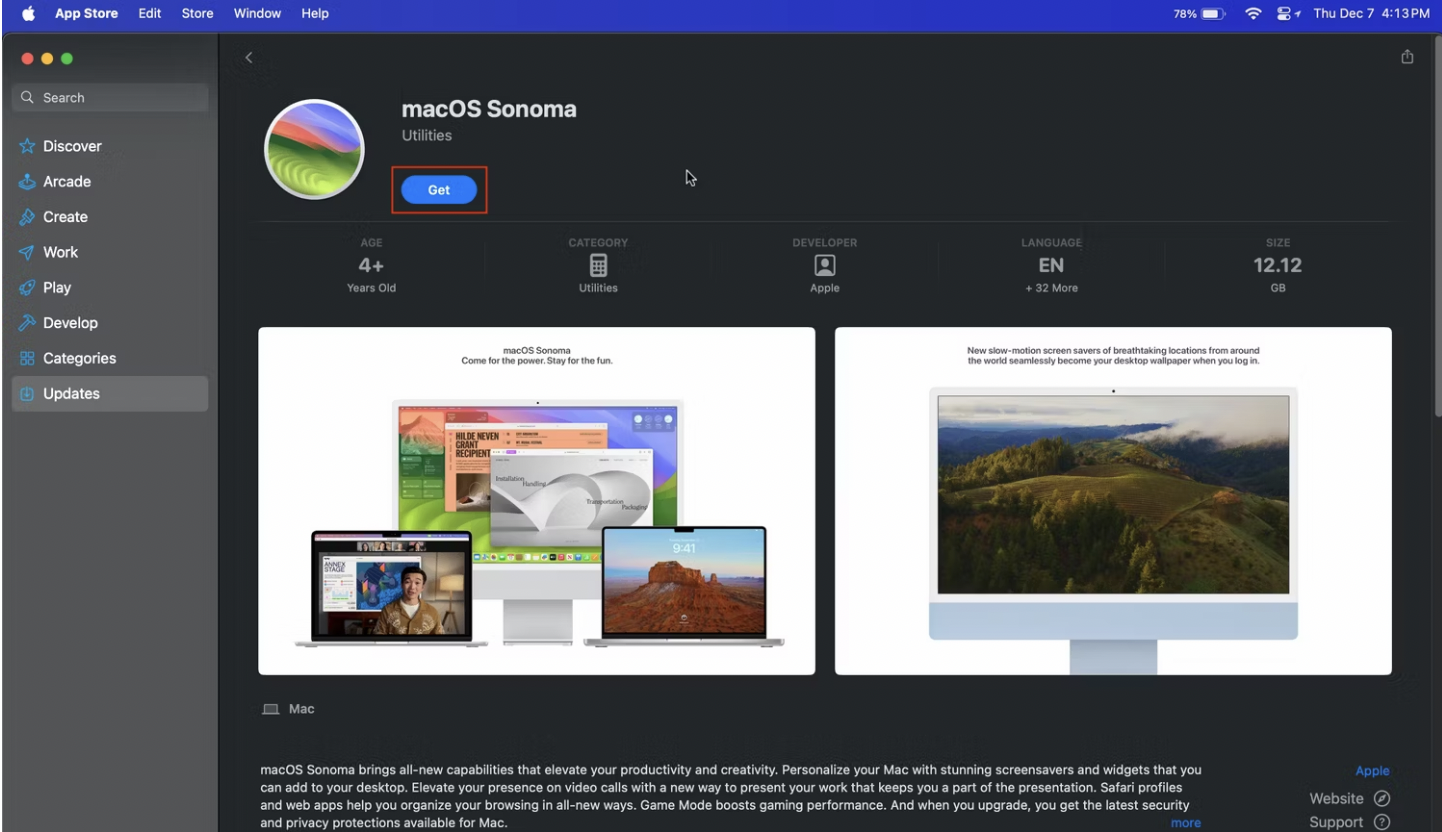Image resolution: width=1442 pixels, height=832 pixels.
Task: Open the Website link
Action: tap(1337, 798)
